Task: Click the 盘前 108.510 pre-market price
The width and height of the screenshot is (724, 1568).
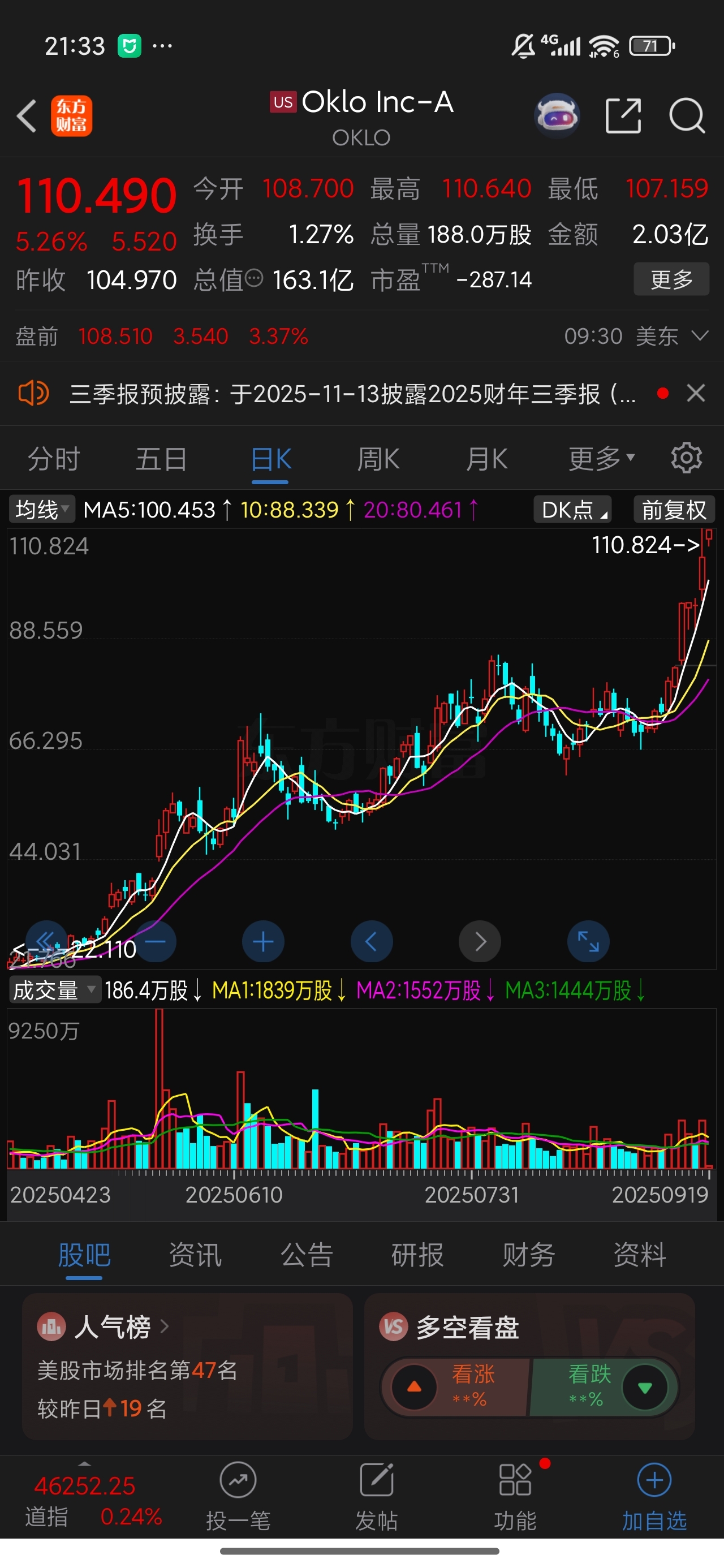Action: click(x=115, y=336)
